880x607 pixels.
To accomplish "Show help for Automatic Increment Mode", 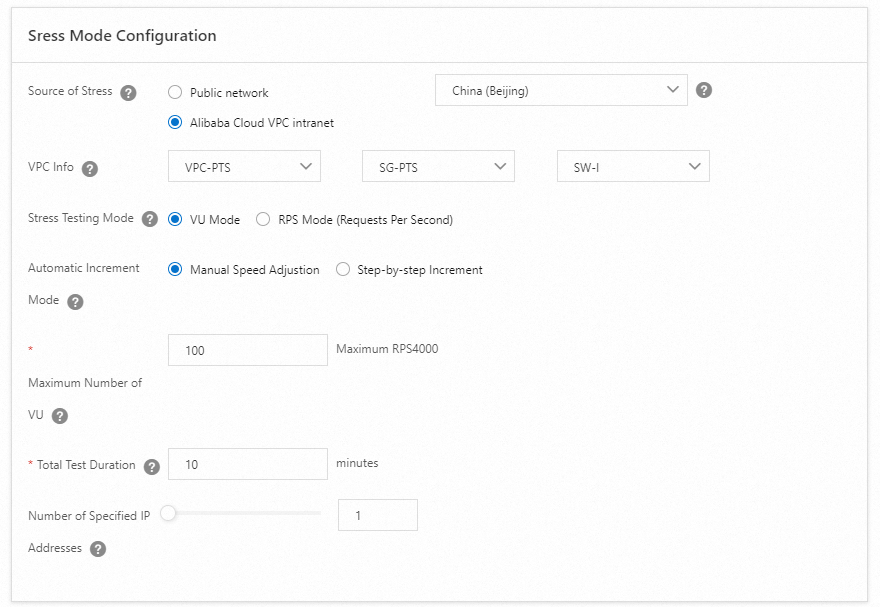I will coord(75,302).
